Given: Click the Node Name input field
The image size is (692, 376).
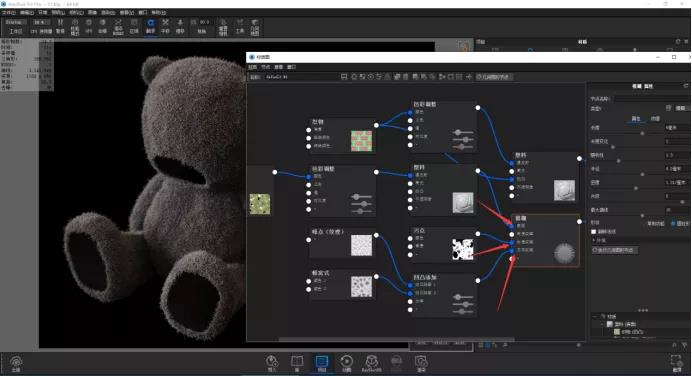Looking at the screenshot, I should point(652,99).
